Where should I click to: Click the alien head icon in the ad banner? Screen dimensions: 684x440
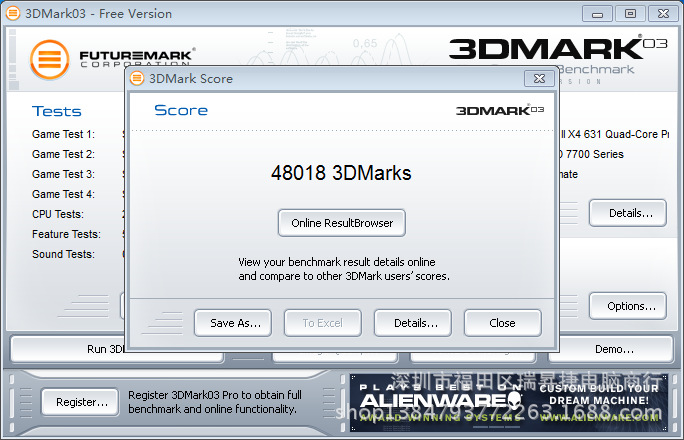coord(514,400)
